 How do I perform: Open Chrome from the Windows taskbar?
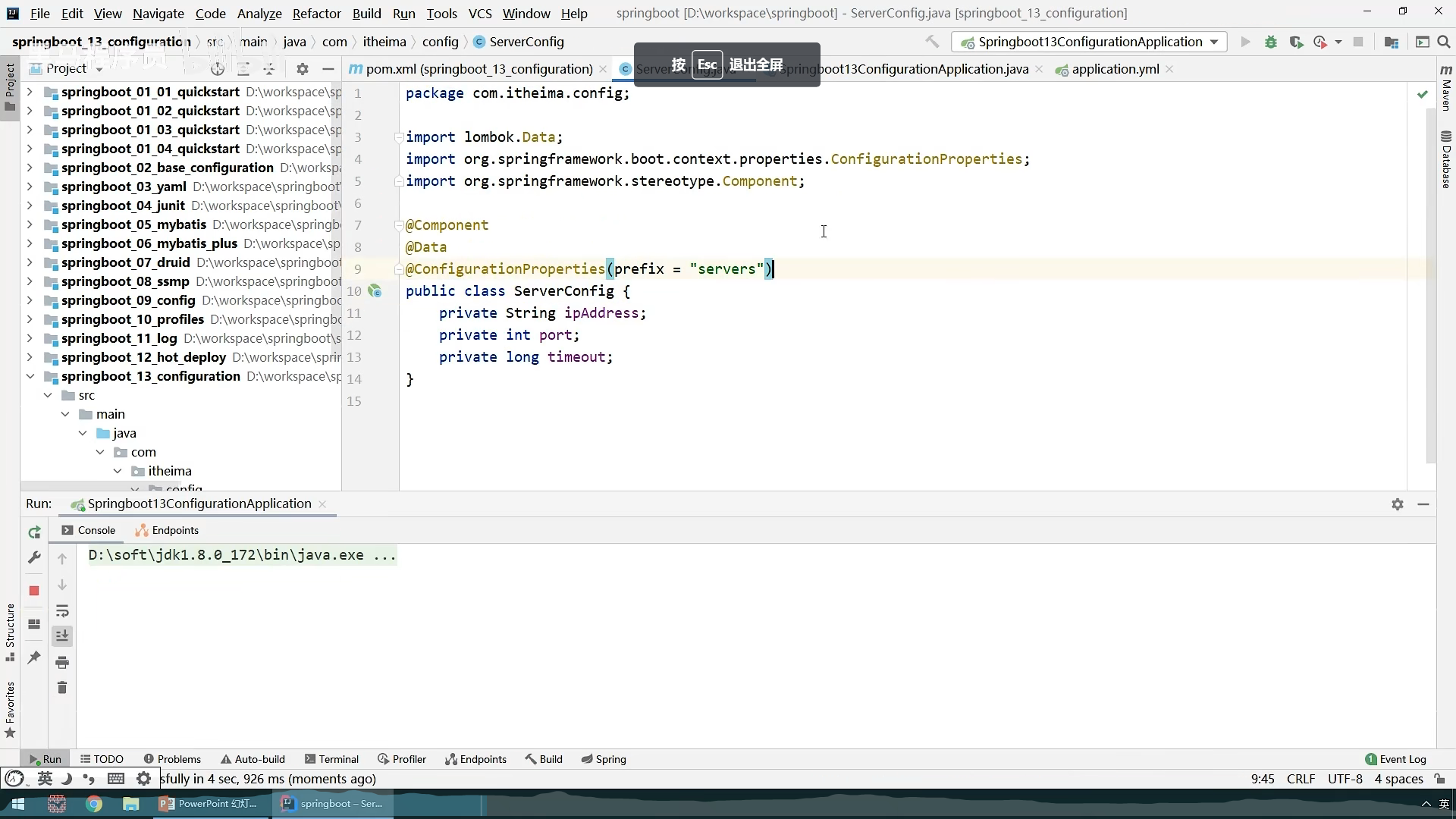tap(94, 804)
